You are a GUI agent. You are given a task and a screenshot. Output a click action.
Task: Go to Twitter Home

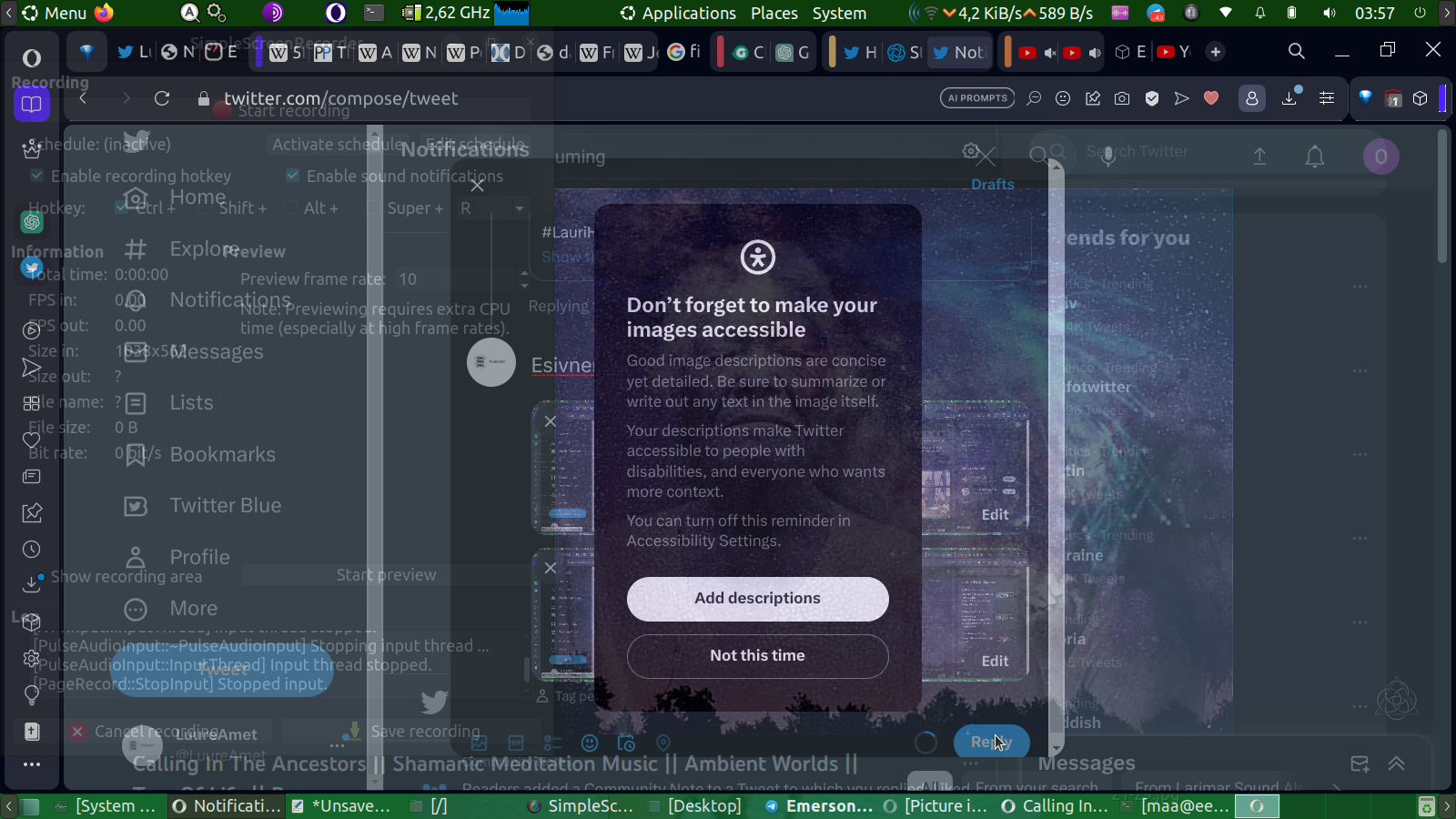174,197
